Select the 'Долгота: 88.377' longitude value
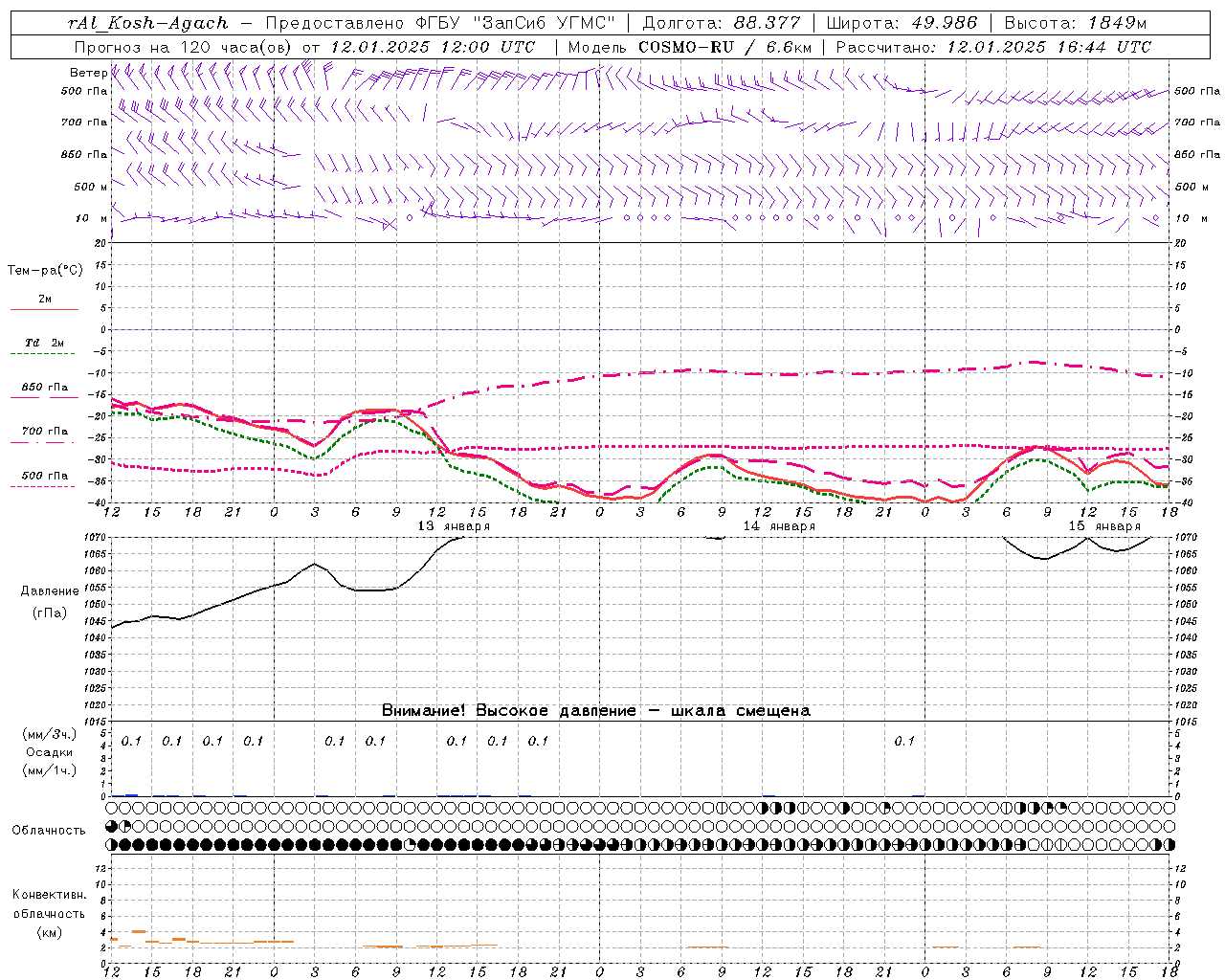Screen dimensions: 1225x980 pos(721,23)
